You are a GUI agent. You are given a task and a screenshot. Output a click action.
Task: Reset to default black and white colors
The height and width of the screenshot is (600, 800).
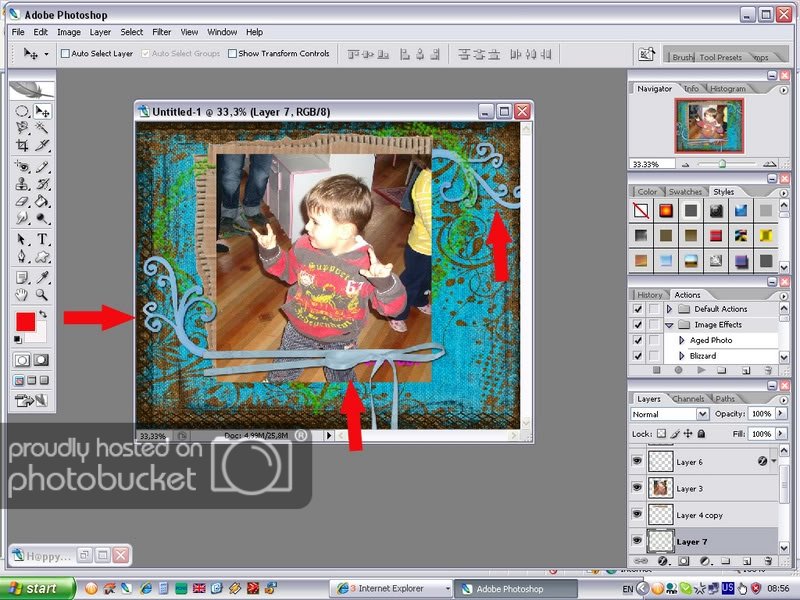click(17, 339)
